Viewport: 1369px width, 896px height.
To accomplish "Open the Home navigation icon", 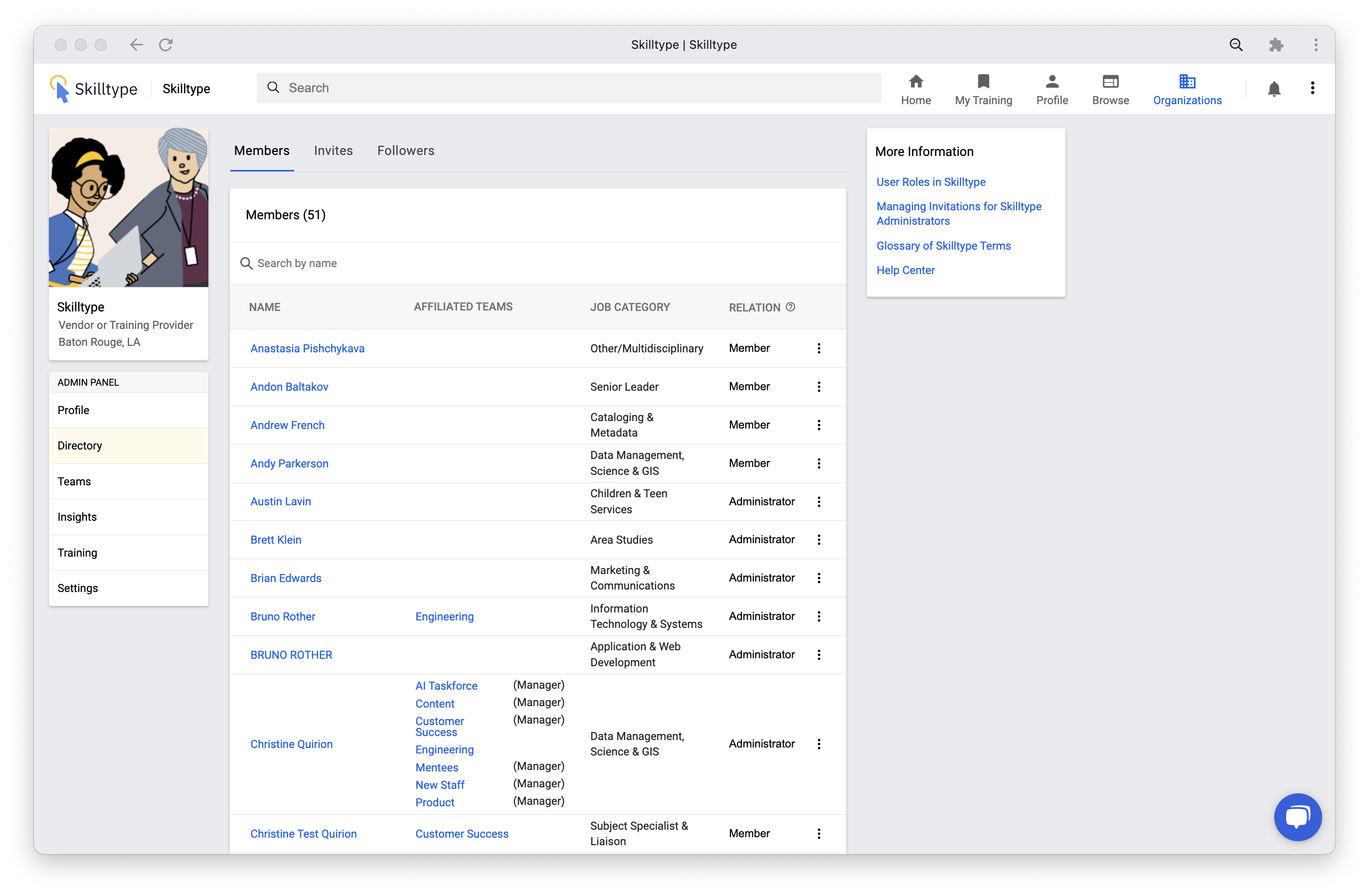I will pyautogui.click(x=915, y=82).
